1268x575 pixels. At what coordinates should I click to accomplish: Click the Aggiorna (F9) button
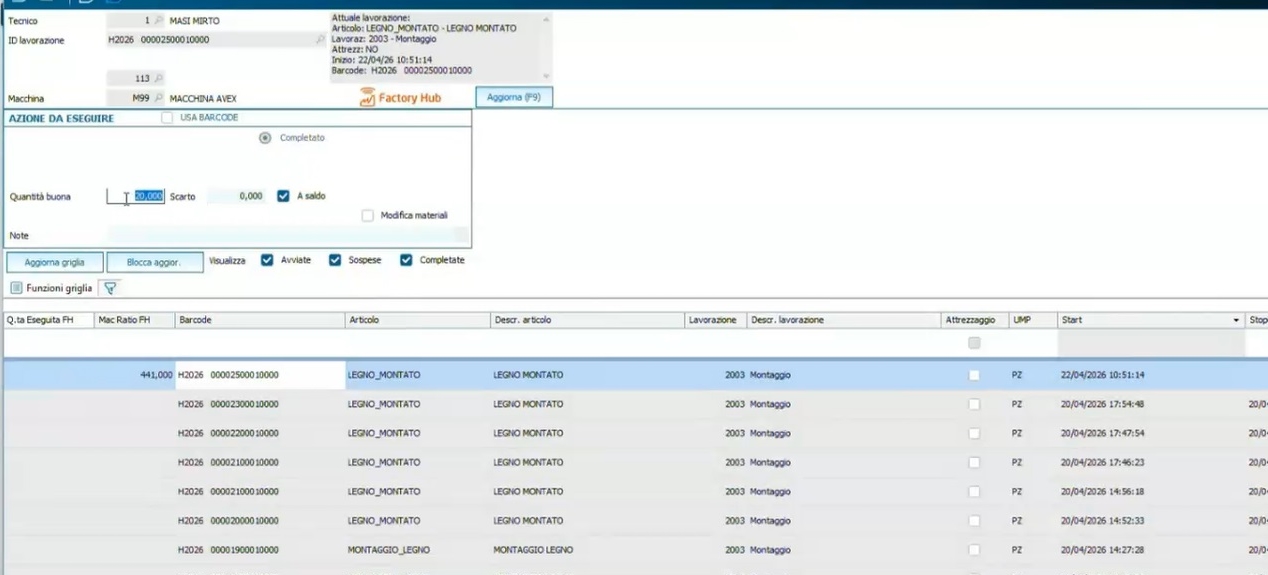point(514,97)
